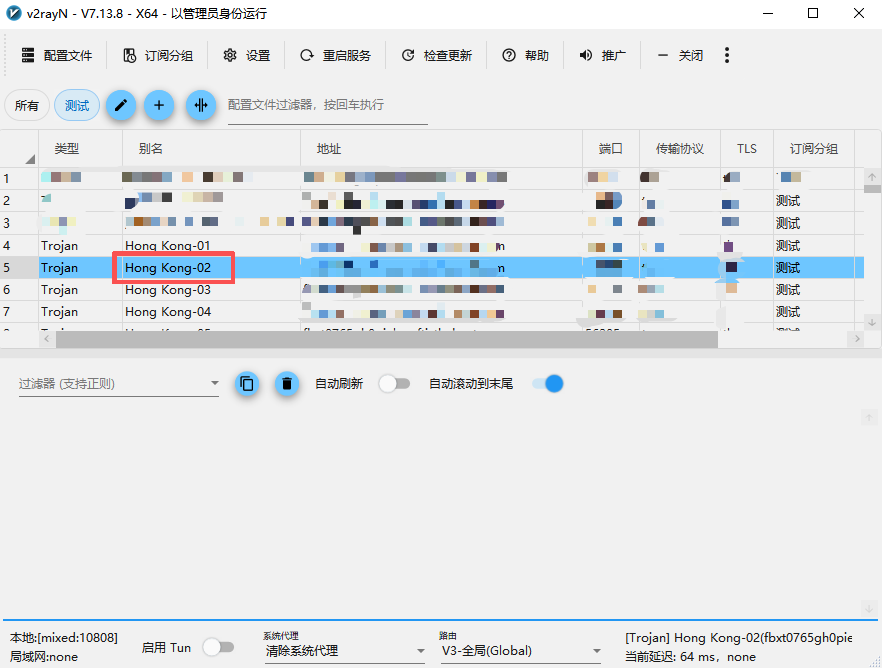Click the pencil edit group icon
882x668 pixels.
click(121, 105)
